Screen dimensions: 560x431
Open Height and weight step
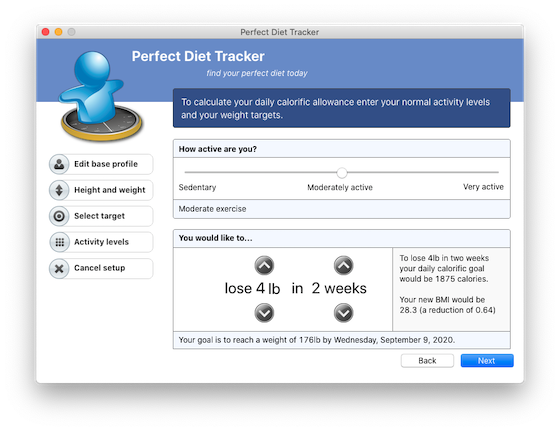[101, 190]
